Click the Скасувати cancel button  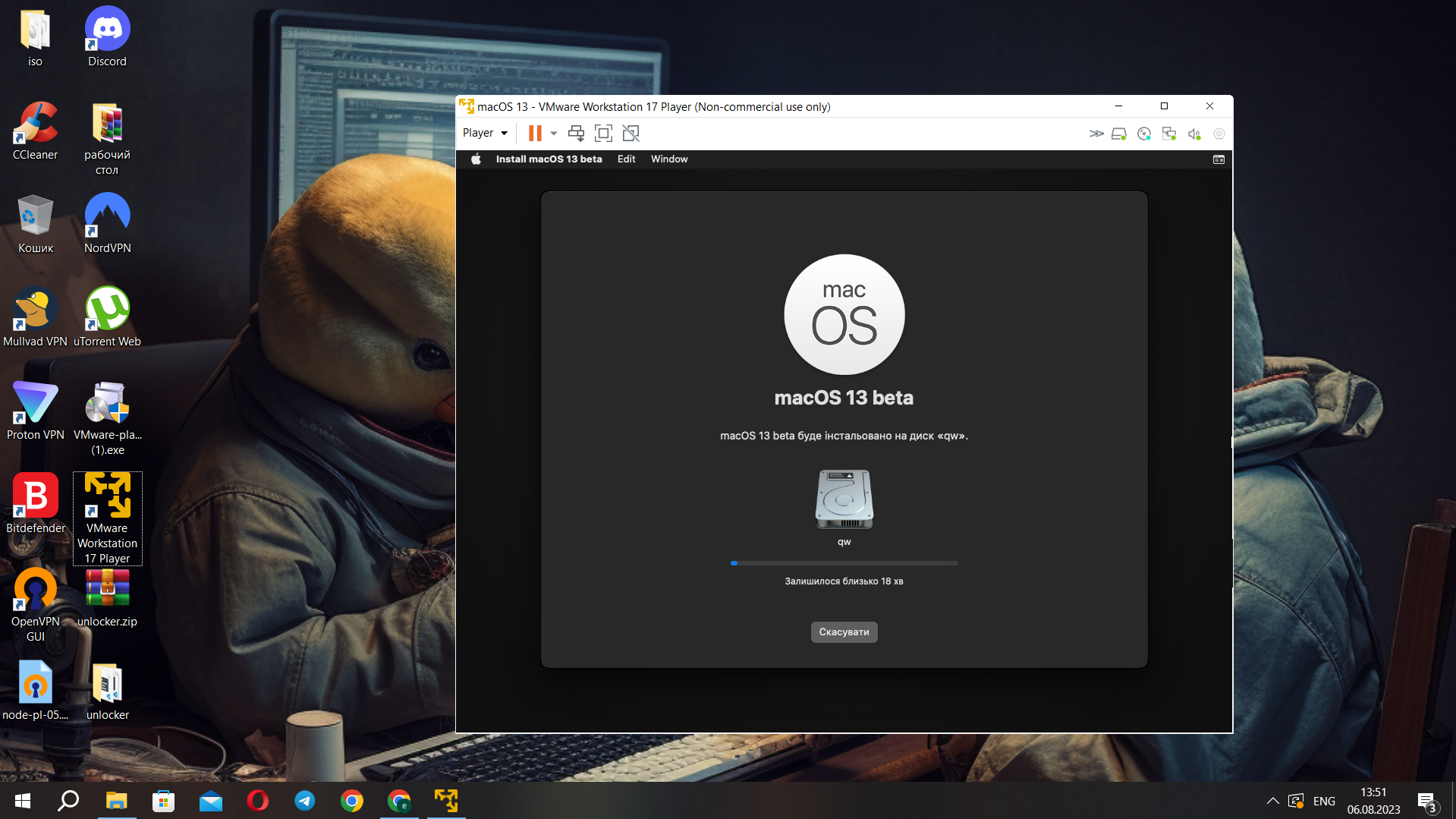pyautogui.click(x=844, y=632)
